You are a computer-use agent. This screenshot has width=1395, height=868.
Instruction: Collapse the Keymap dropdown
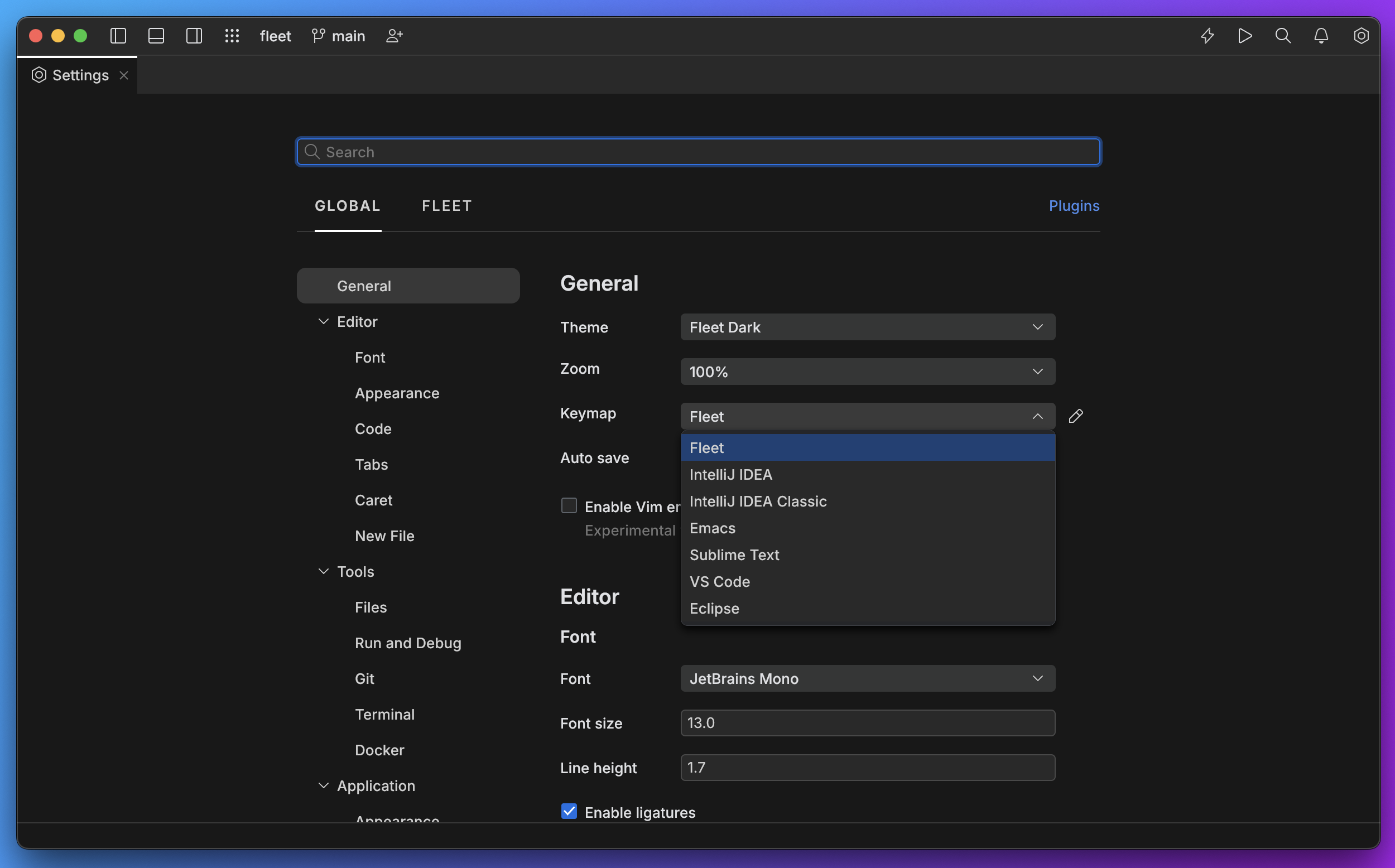tap(868, 416)
